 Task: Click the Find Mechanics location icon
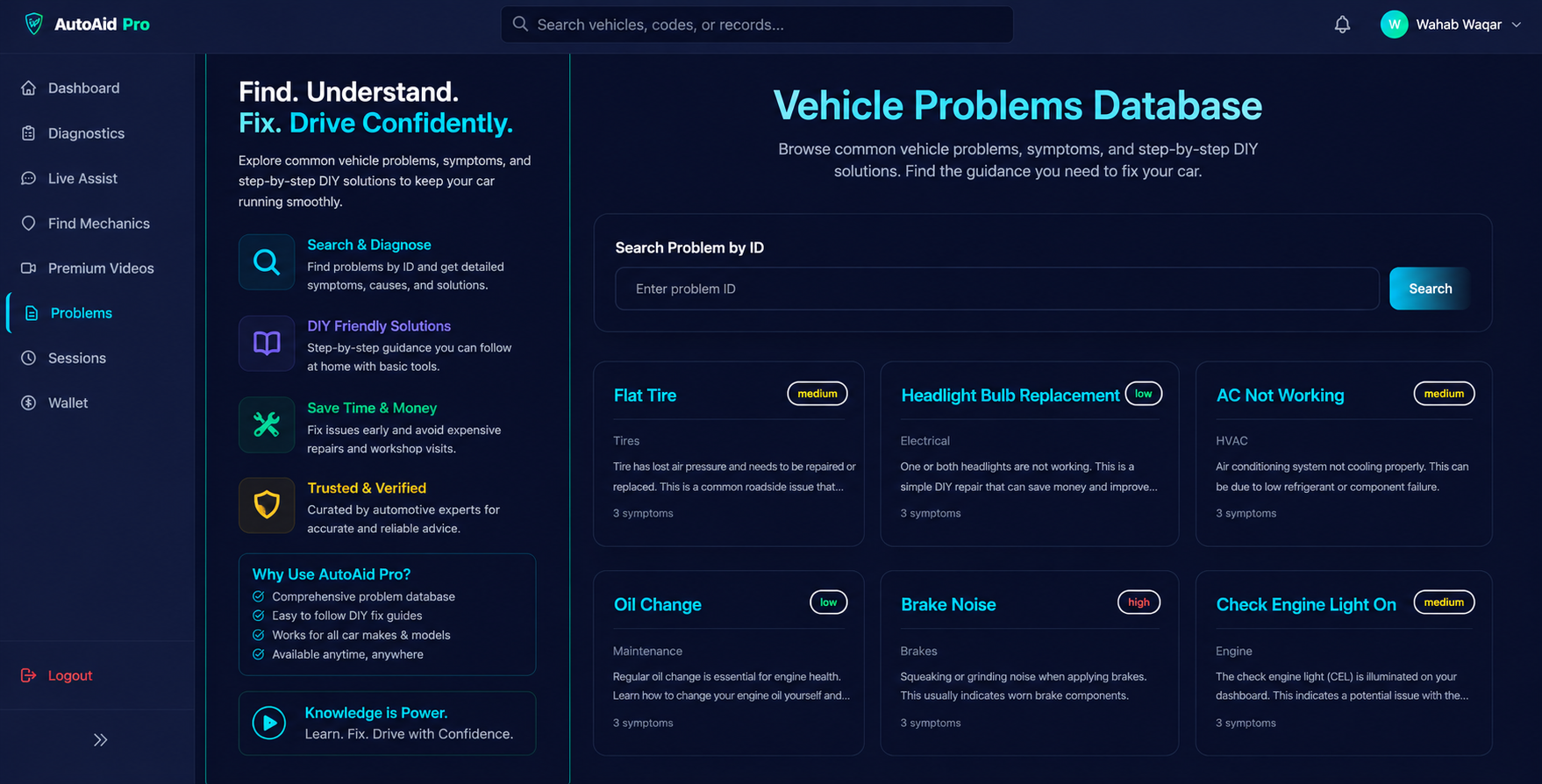29,224
